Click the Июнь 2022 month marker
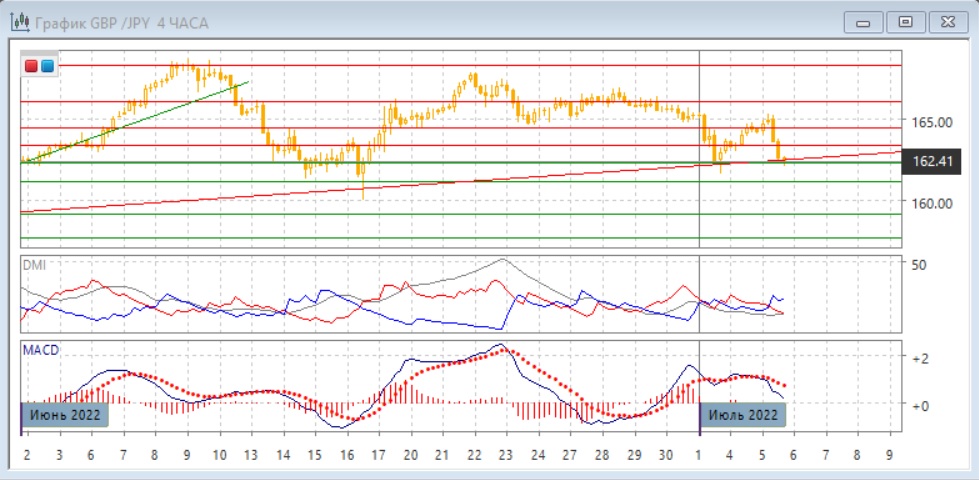This screenshot has height=480, width=979. (x=64, y=415)
